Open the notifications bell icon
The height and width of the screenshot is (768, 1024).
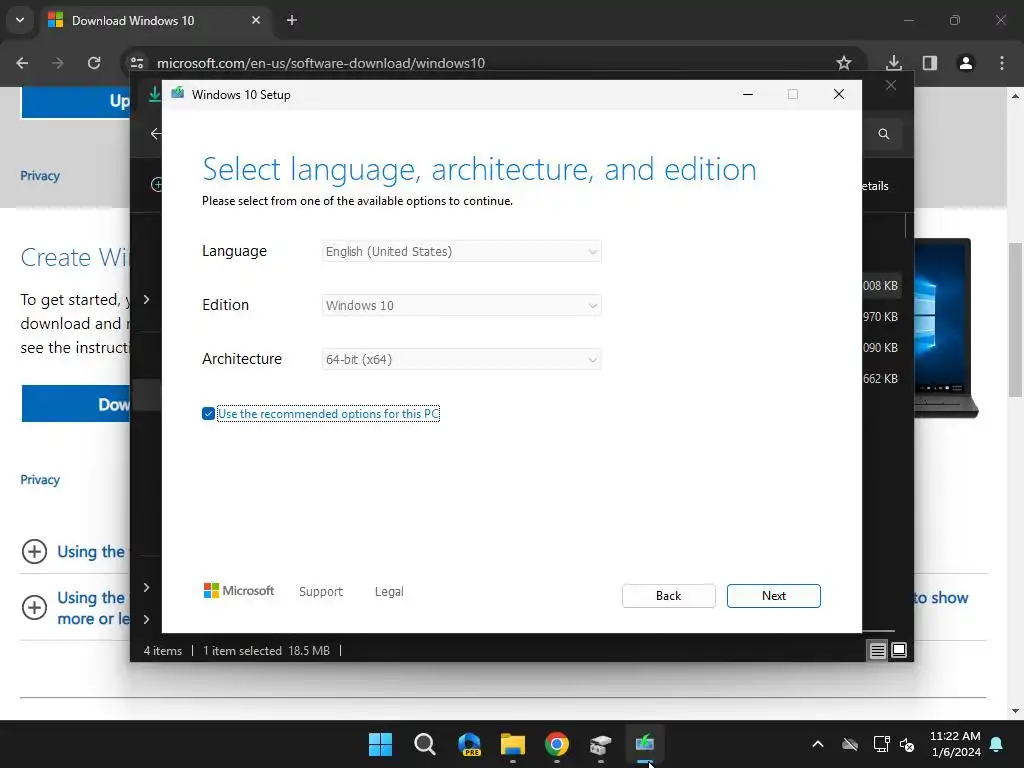pyautogui.click(x=997, y=744)
